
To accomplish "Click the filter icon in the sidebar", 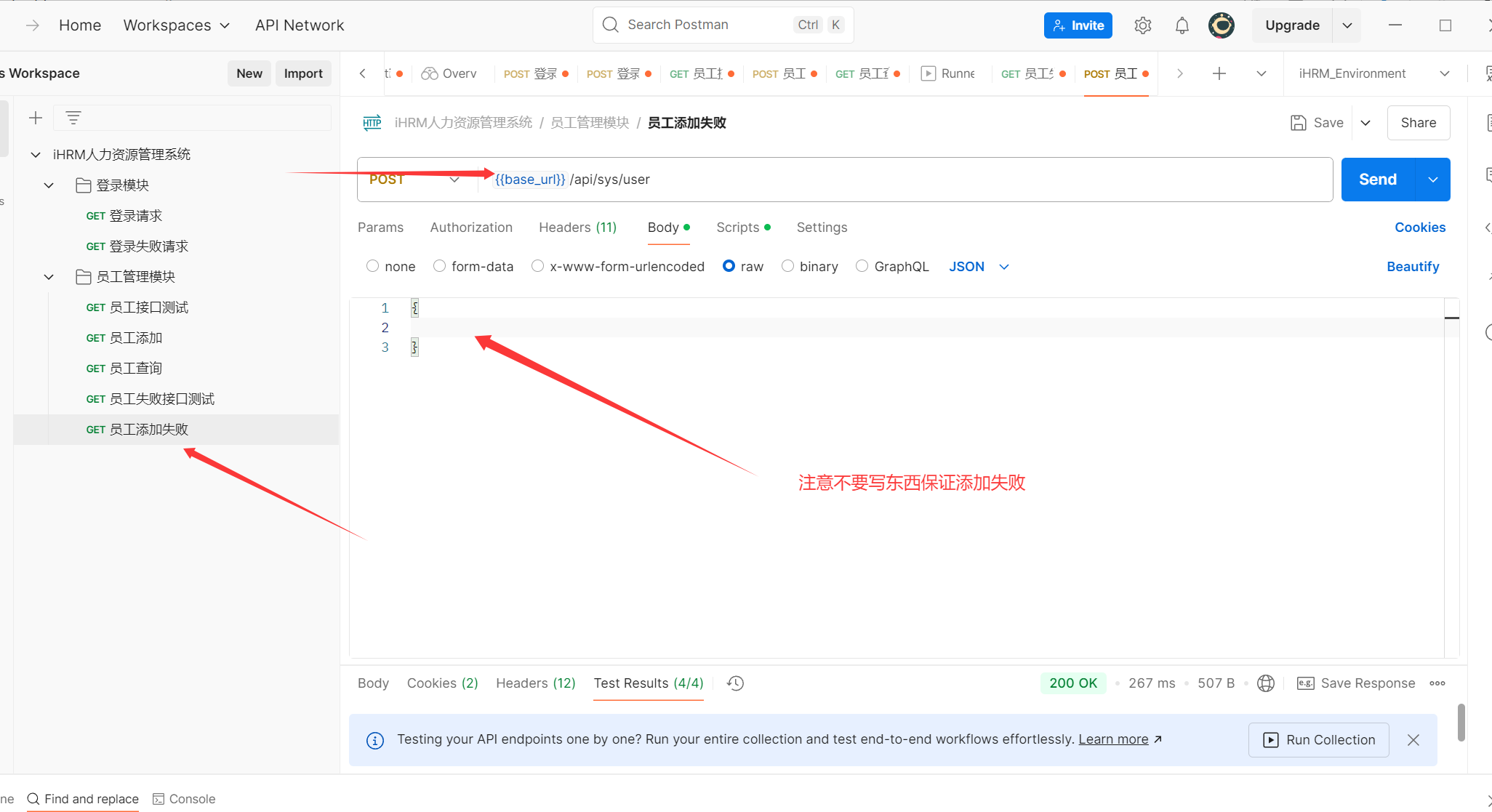I will (73, 118).
